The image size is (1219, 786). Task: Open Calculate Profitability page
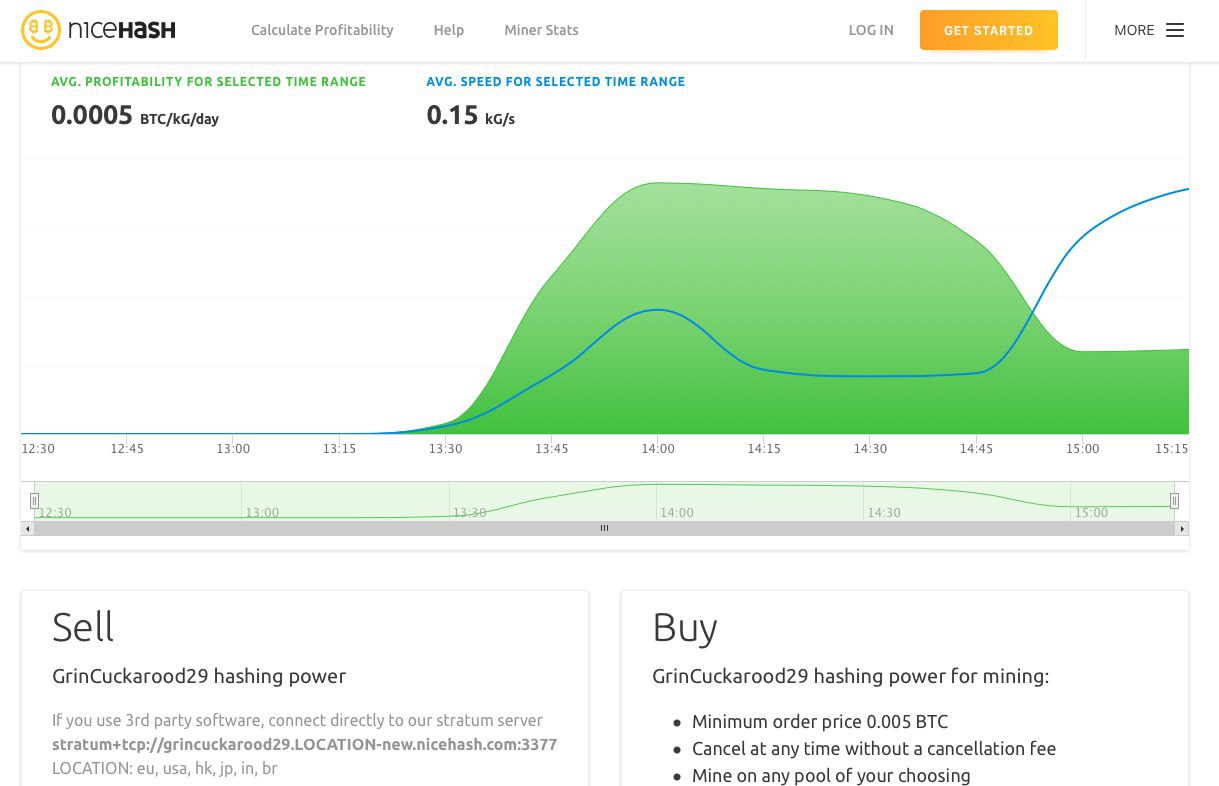point(322,30)
